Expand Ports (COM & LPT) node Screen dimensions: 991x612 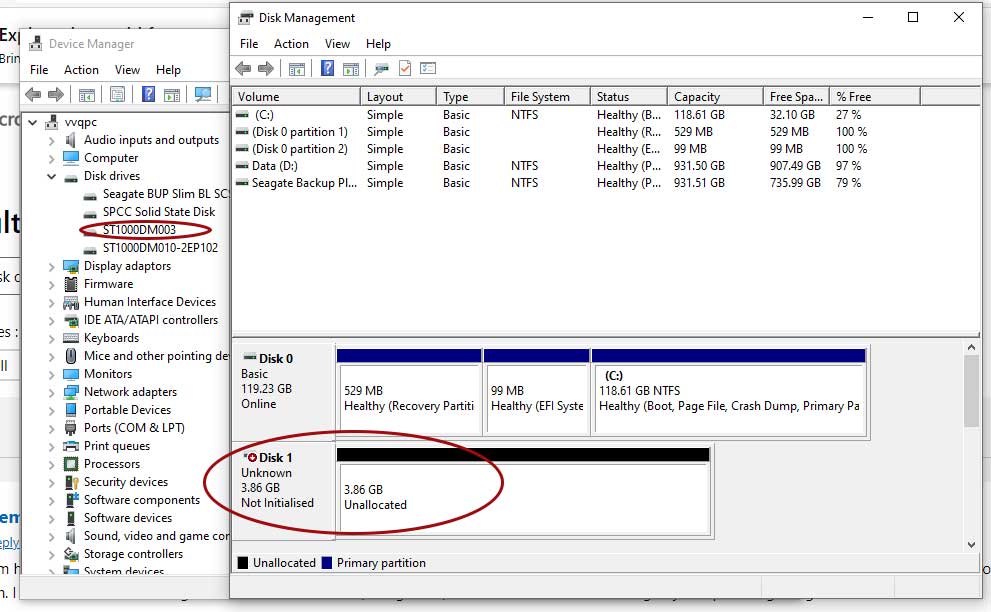pyautogui.click(x=52, y=429)
